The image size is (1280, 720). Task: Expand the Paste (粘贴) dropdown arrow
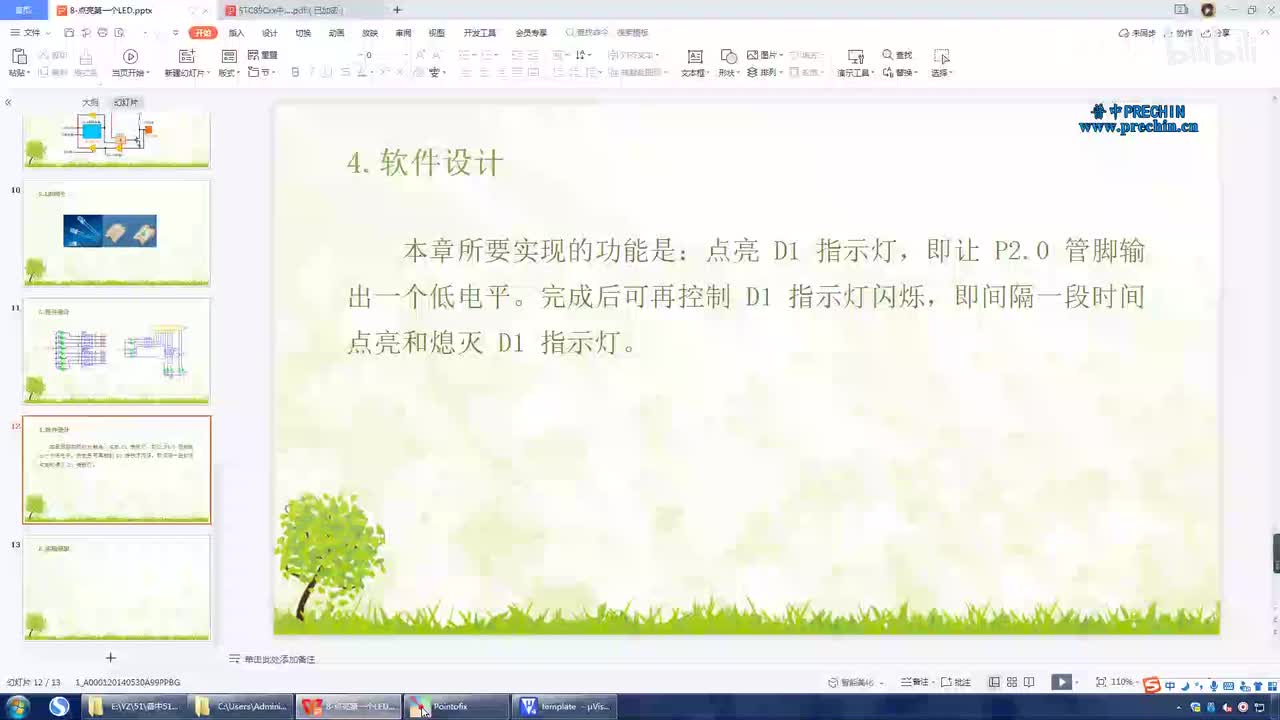pos(30,73)
